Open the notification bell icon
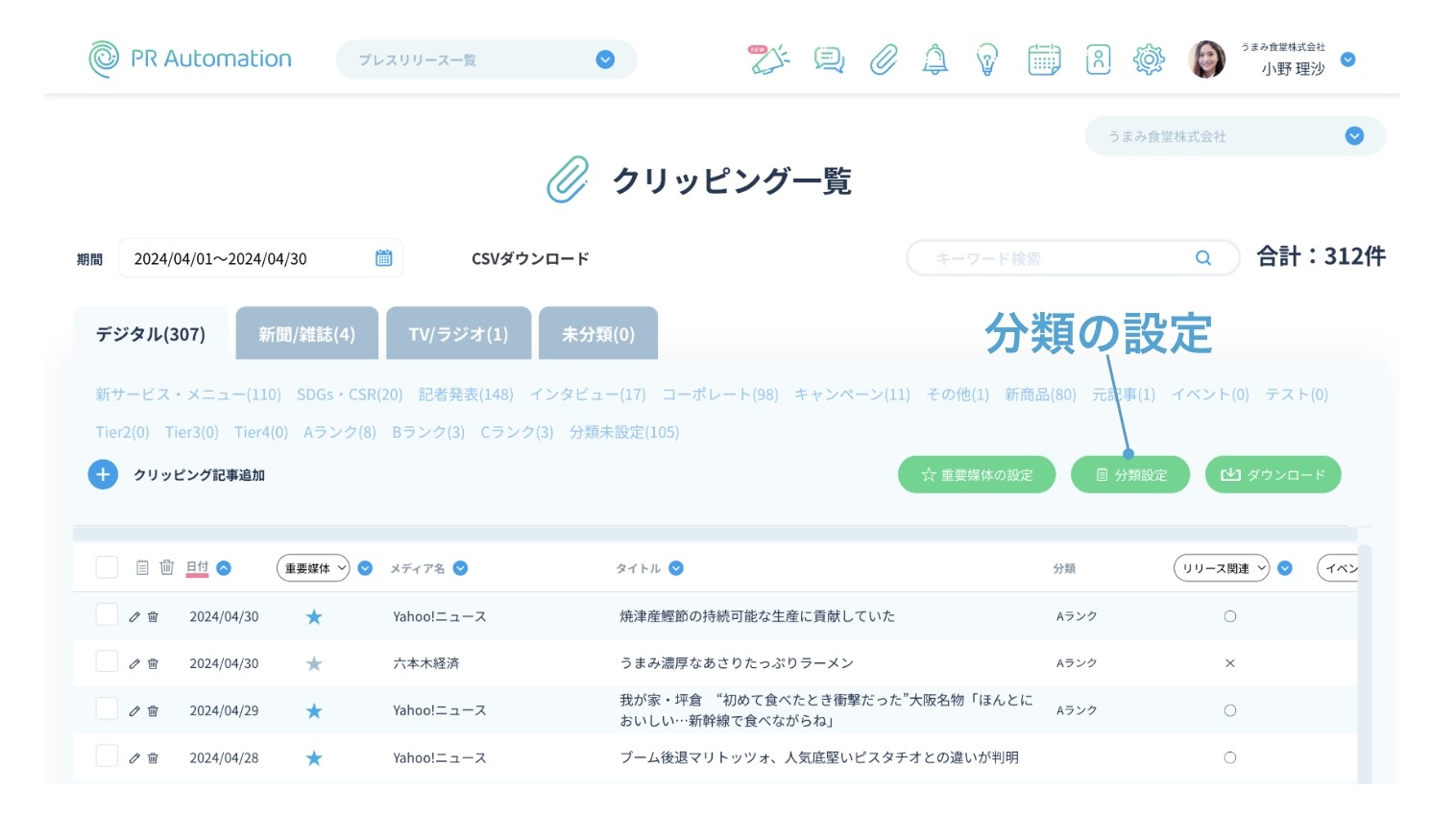Viewport: 1456px width, 814px height. (x=934, y=60)
